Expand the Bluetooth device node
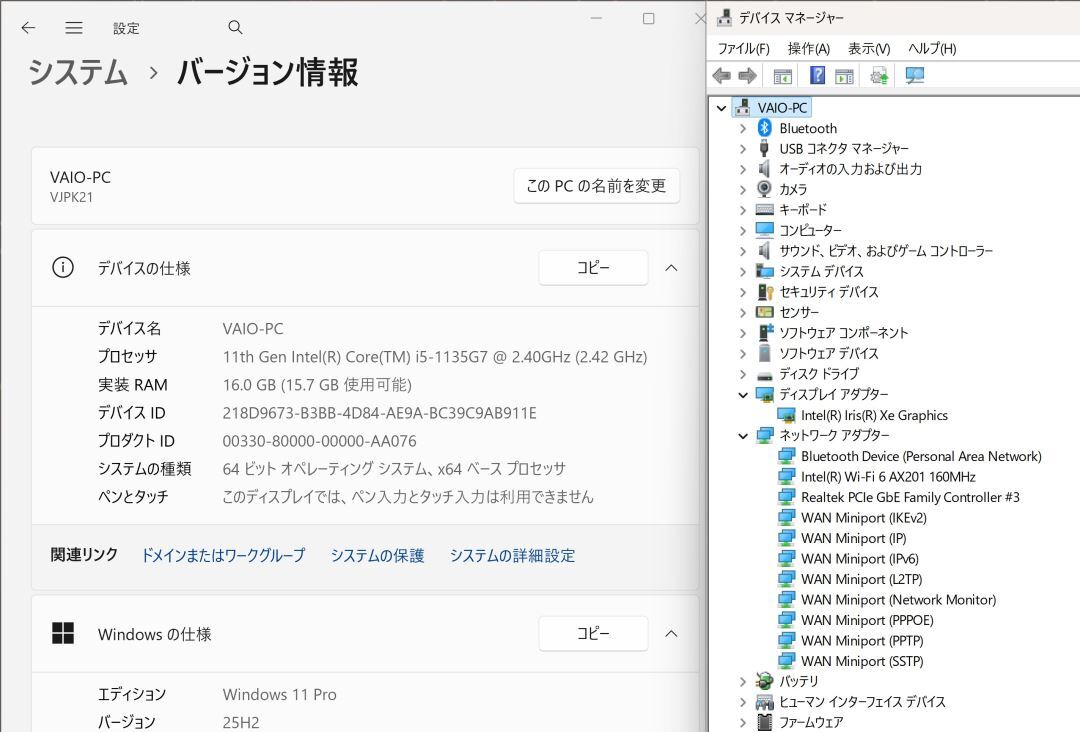Viewport: 1080px width, 732px height. tap(741, 128)
